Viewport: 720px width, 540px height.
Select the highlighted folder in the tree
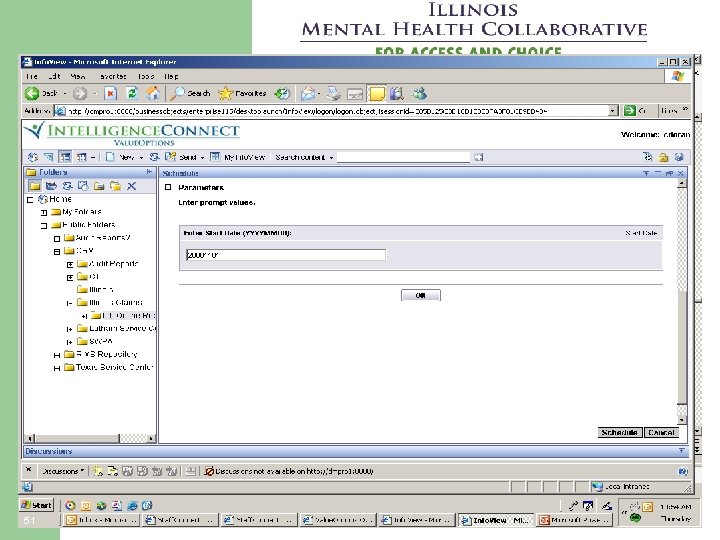pos(128,315)
